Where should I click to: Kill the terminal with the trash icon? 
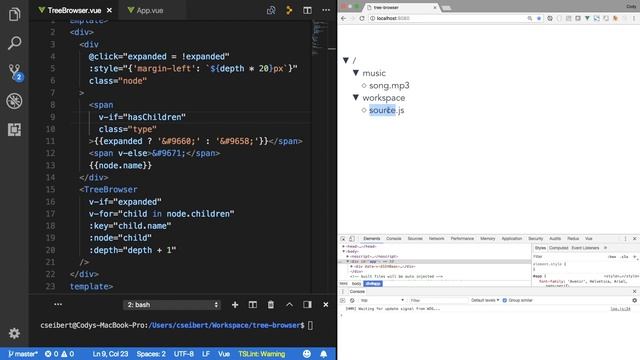coord(271,304)
